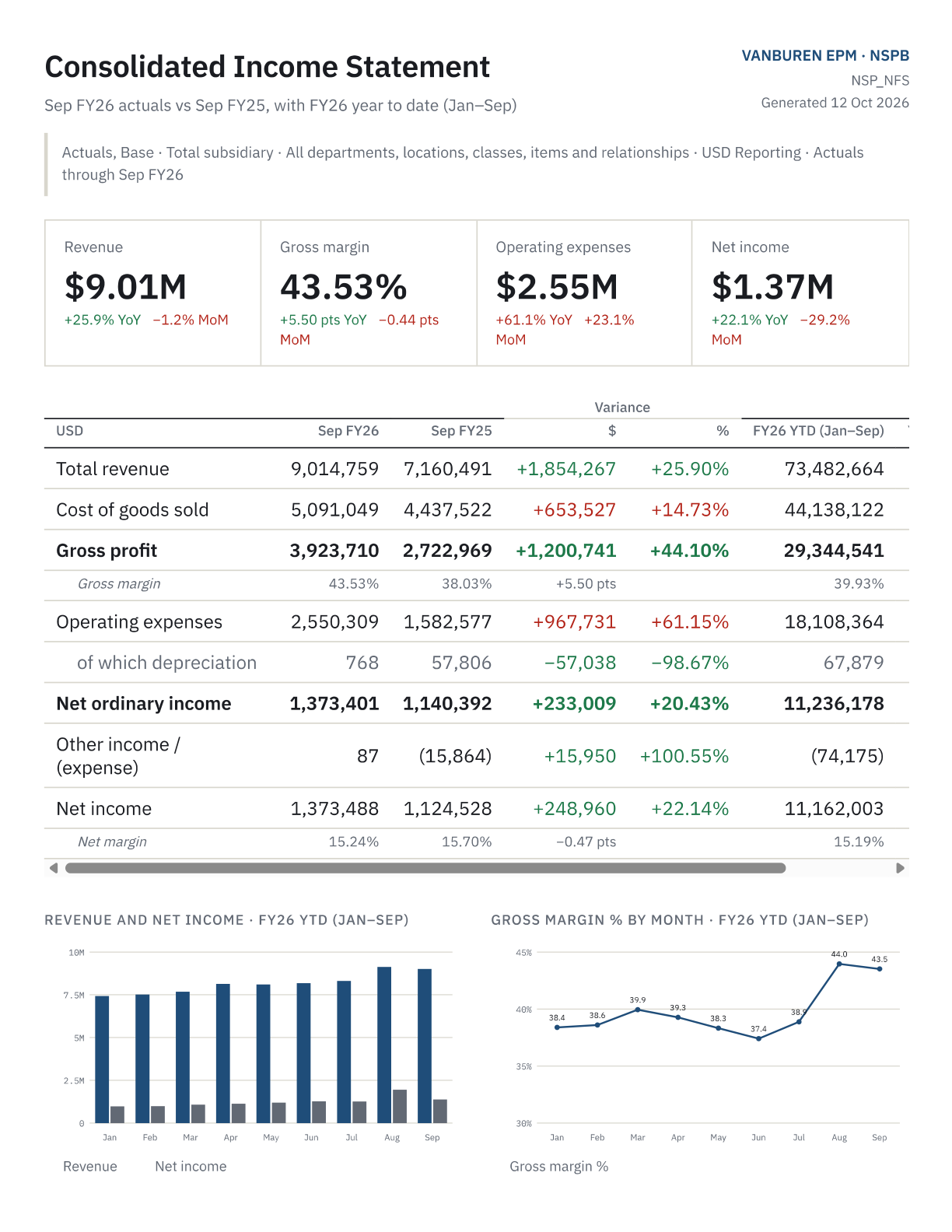Select the Gross margin KPI card

click(x=369, y=292)
